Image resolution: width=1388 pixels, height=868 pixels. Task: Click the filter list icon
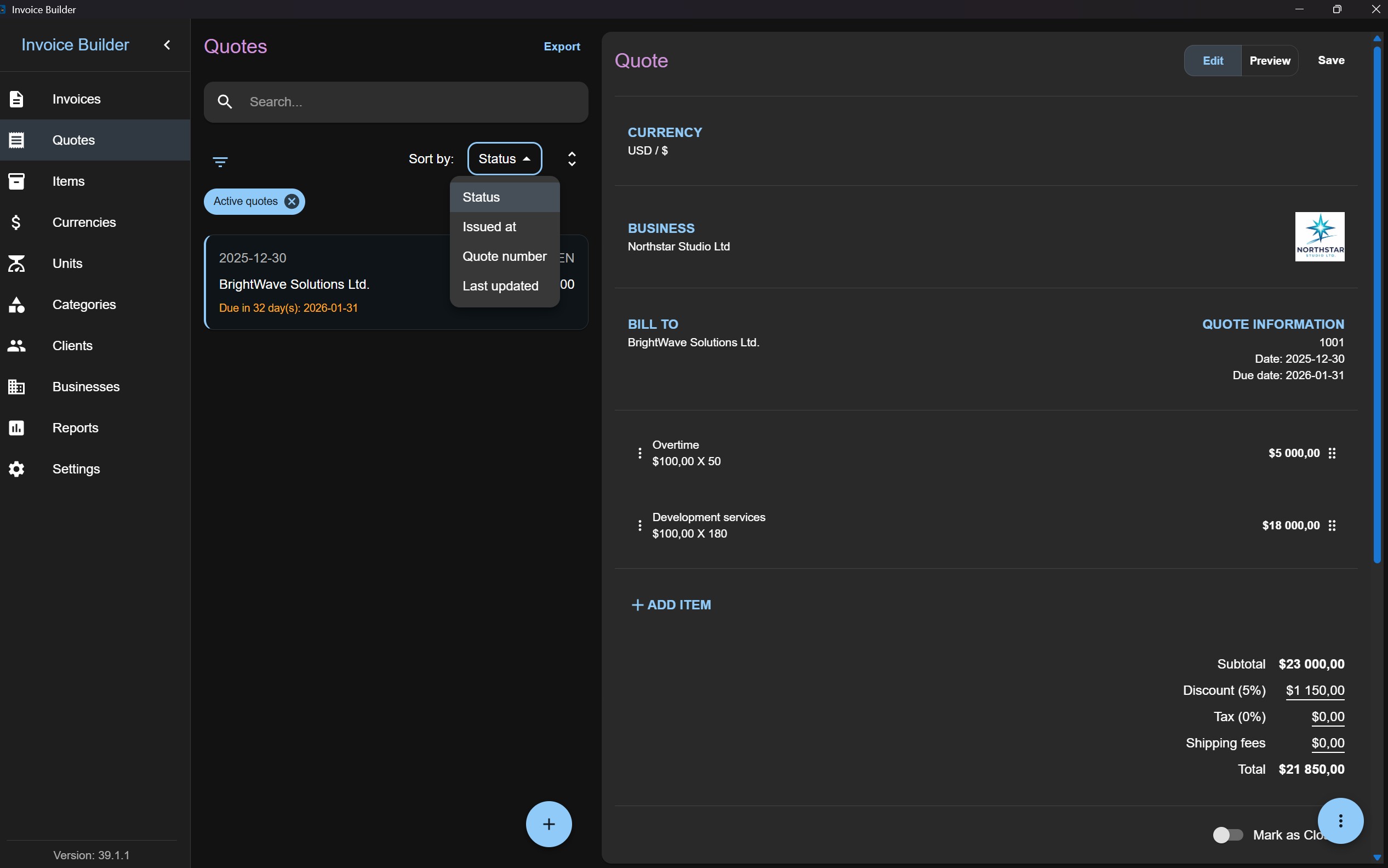[x=220, y=162]
